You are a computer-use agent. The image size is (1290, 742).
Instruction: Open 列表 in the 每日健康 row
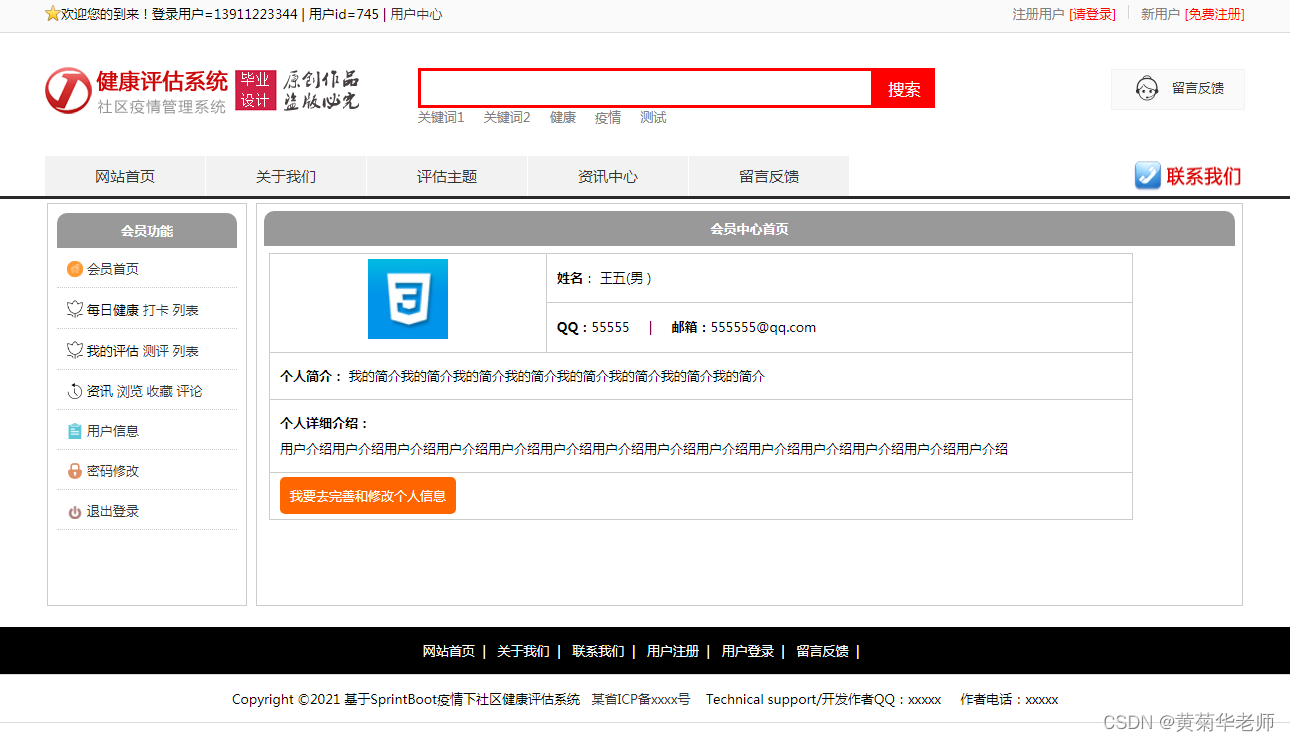[x=186, y=310]
